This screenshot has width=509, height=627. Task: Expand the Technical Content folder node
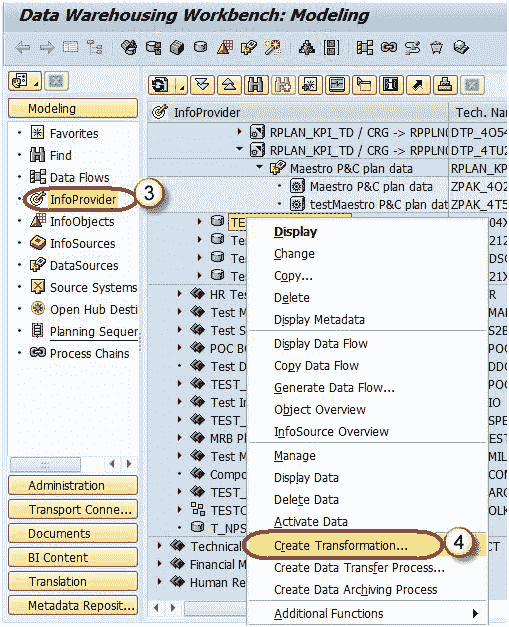pos(160,545)
